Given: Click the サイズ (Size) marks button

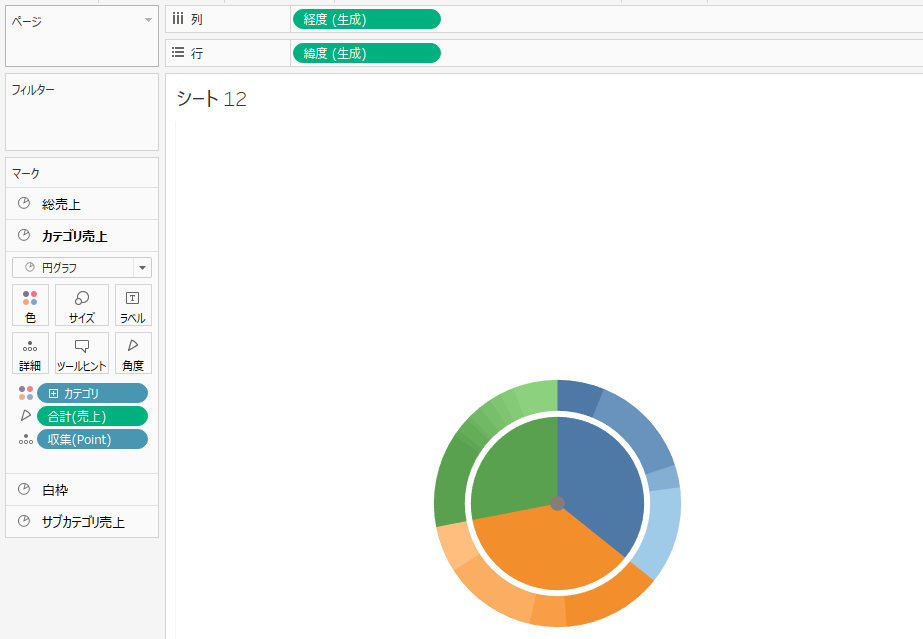Looking at the screenshot, I should (x=82, y=304).
